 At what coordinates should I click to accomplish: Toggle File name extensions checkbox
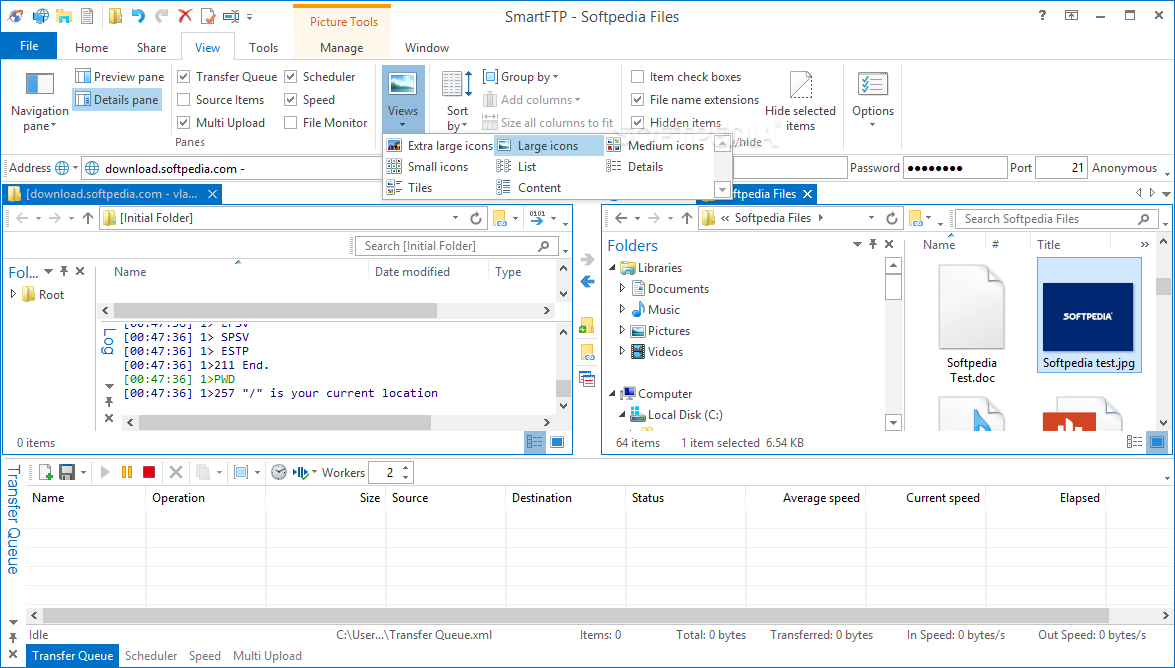click(638, 100)
